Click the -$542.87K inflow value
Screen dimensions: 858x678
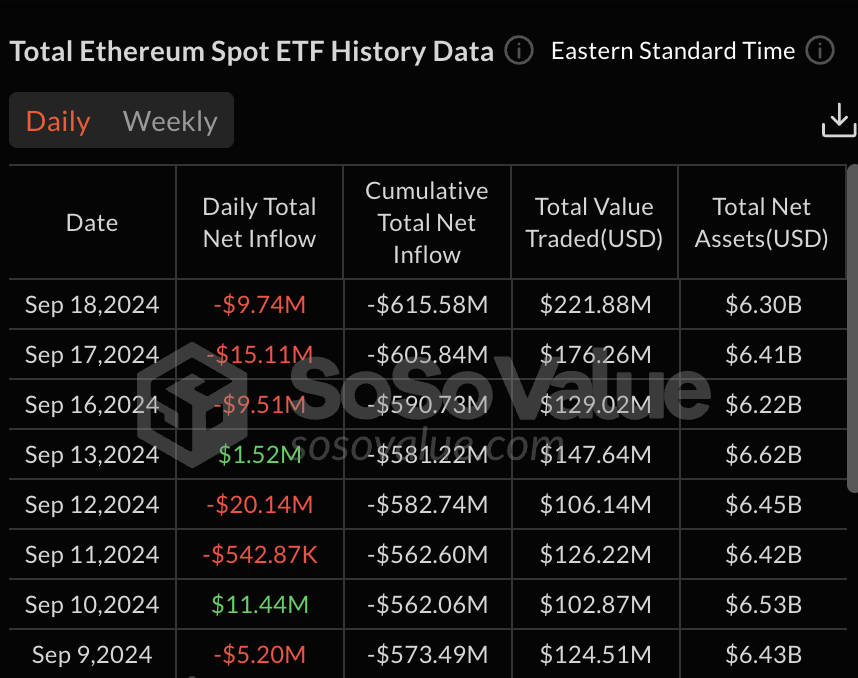[259, 555]
